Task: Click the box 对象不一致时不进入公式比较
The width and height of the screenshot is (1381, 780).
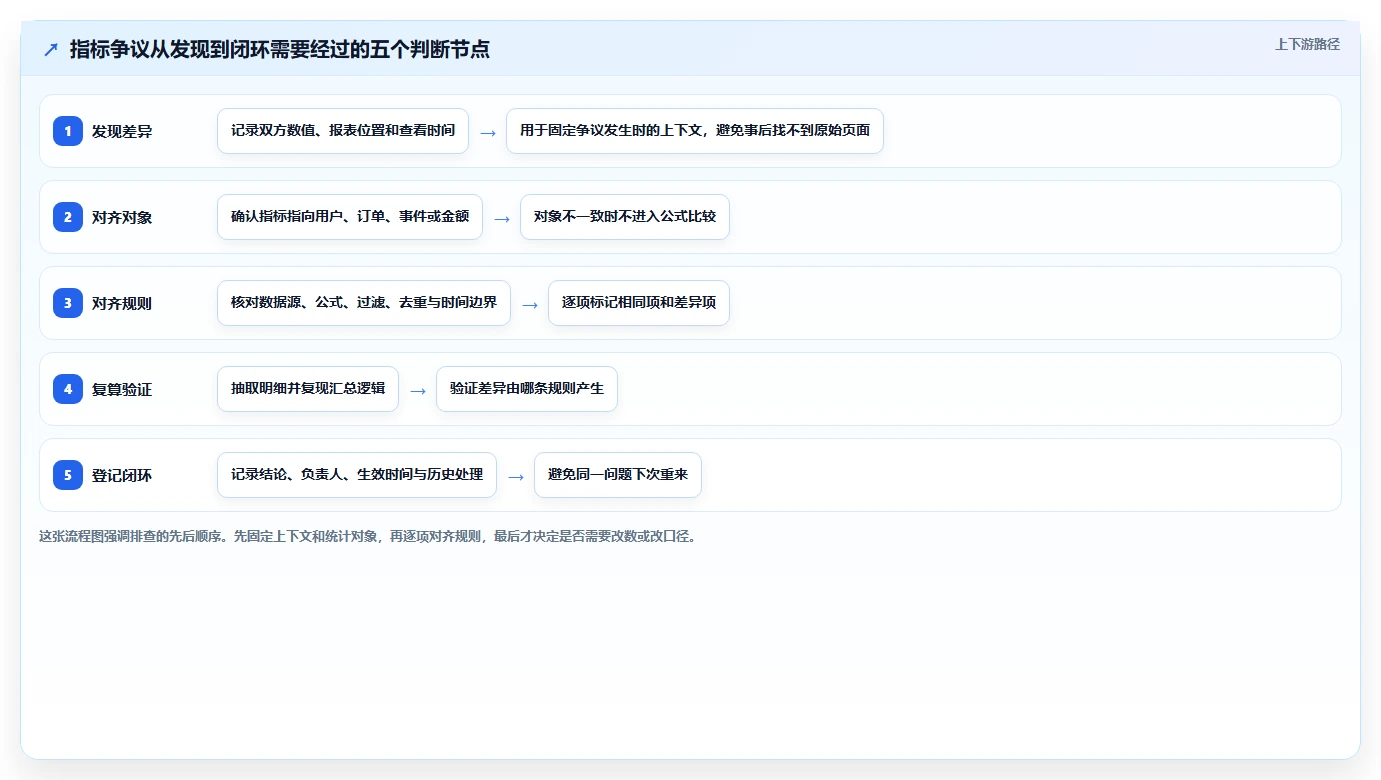Action: click(625, 217)
